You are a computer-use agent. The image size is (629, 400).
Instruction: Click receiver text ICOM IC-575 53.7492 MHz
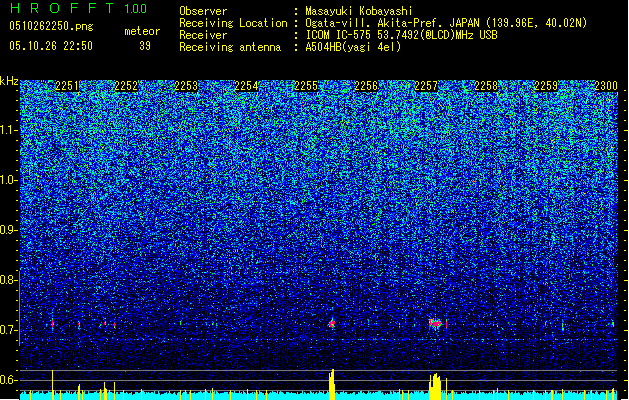(x=401, y=35)
